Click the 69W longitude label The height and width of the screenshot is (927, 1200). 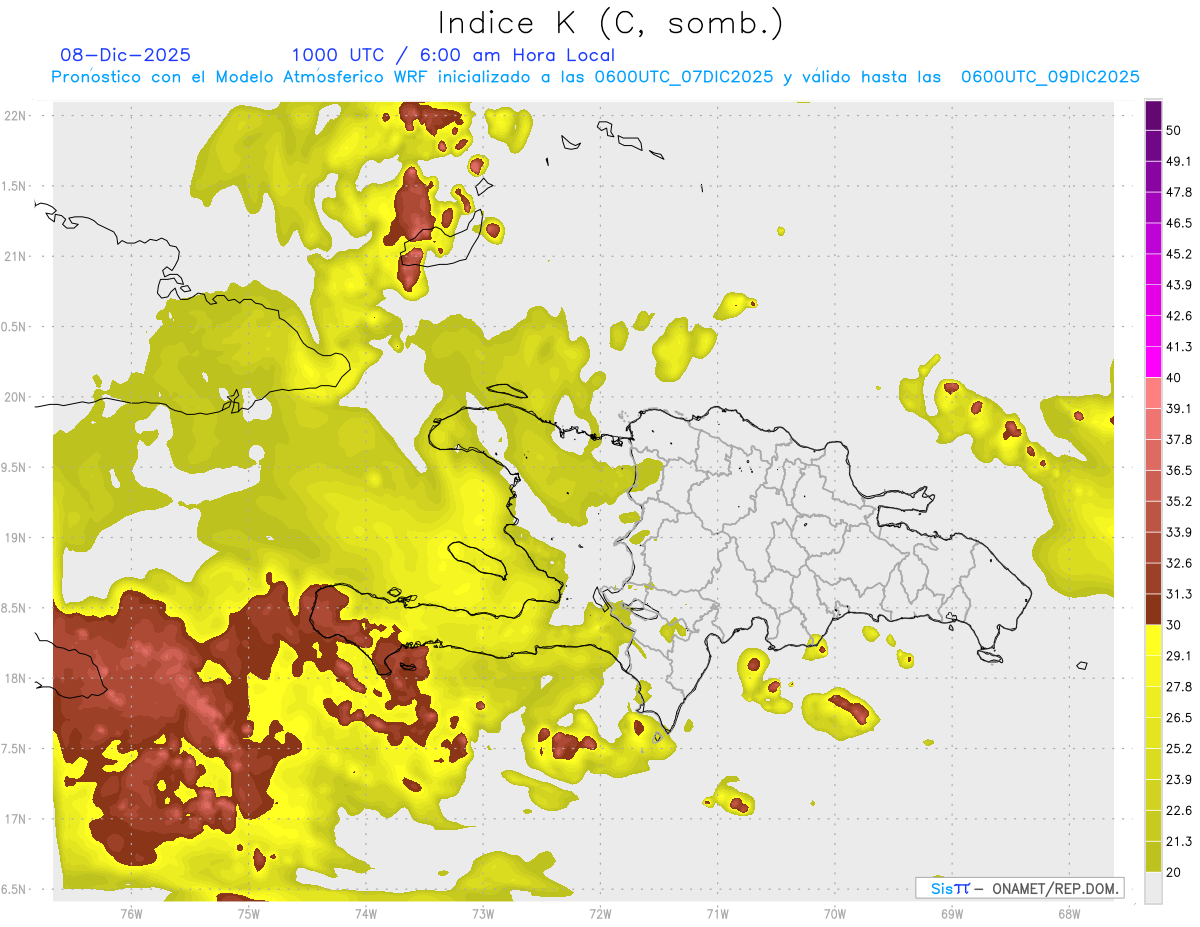pyautogui.click(x=951, y=913)
